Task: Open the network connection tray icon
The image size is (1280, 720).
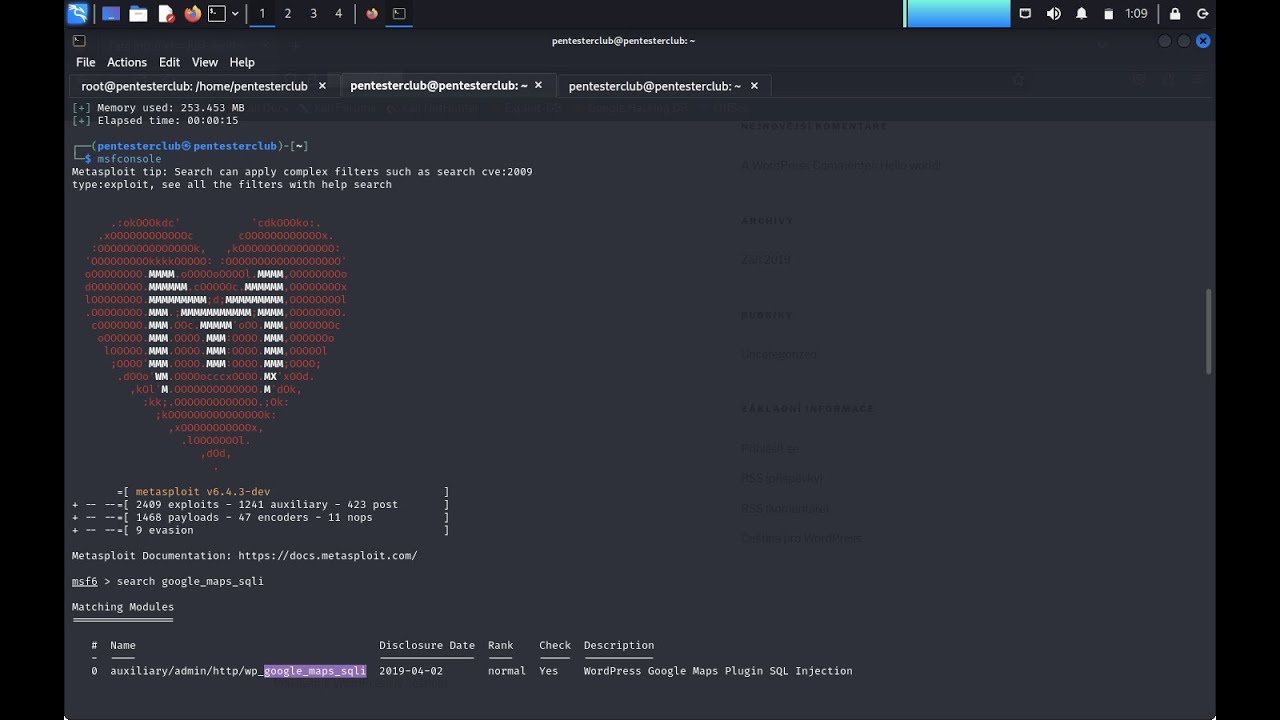Action: pyautogui.click(x=1025, y=13)
